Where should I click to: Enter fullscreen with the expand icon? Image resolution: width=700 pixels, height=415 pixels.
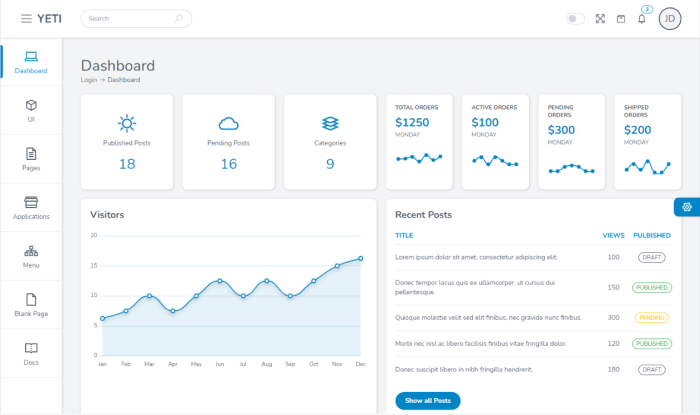point(600,19)
